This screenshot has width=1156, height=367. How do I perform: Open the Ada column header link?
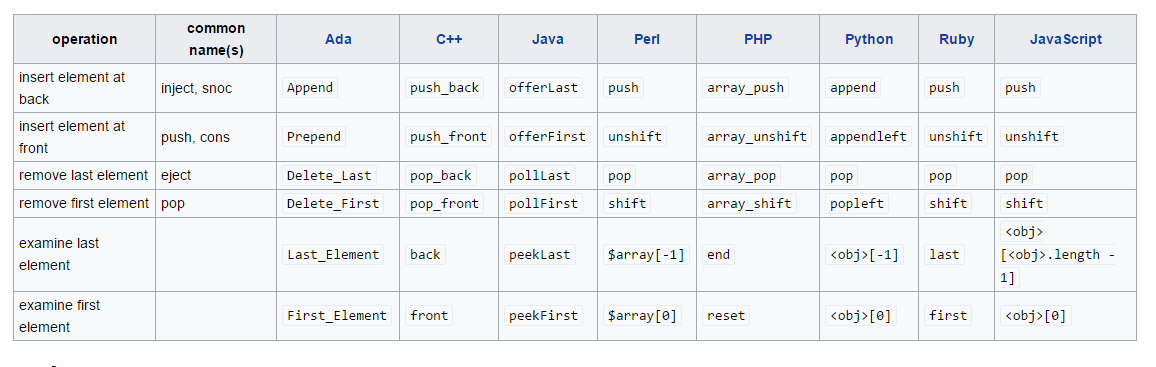pyautogui.click(x=338, y=39)
